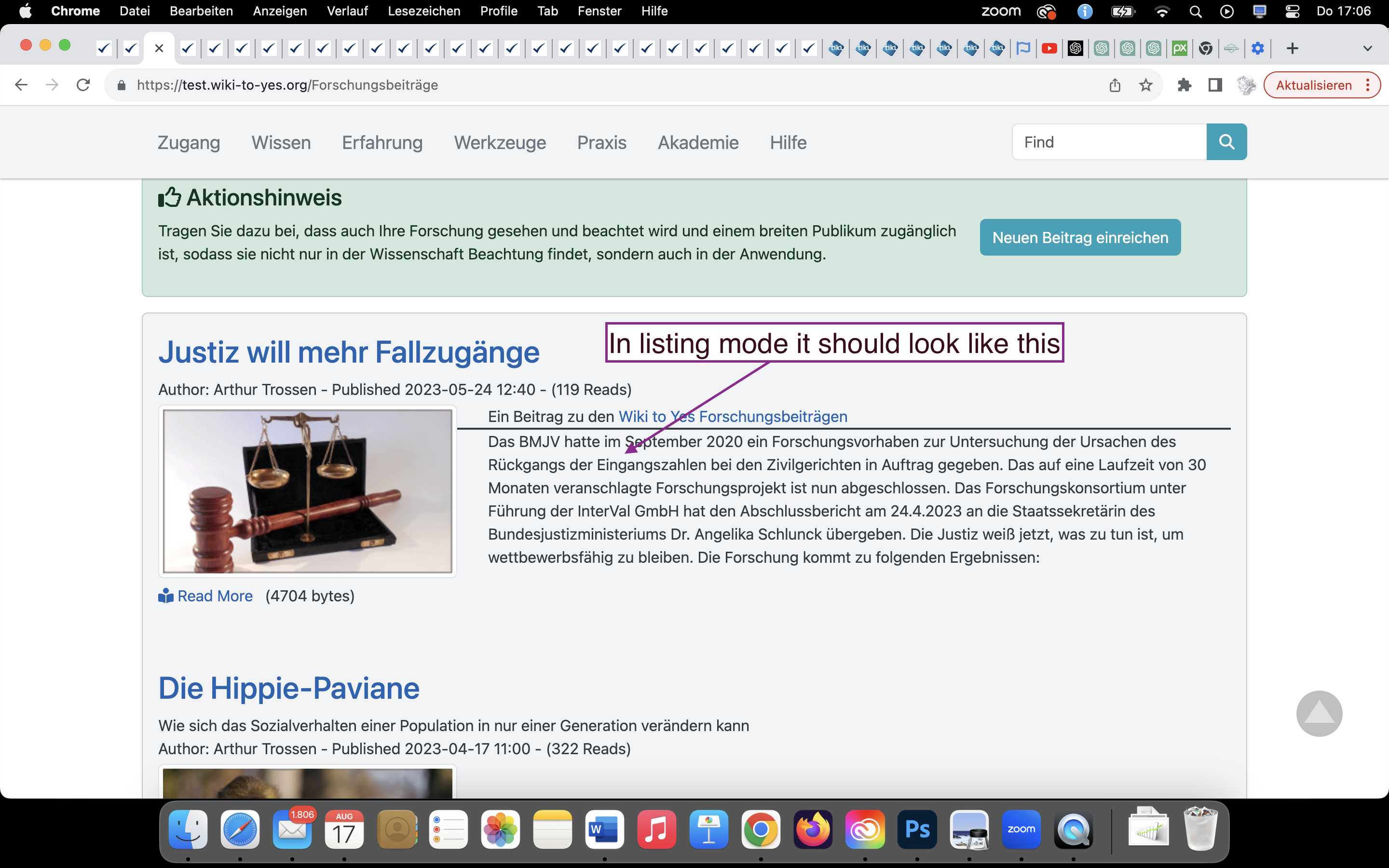
Task: Click the share page icon
Action: click(x=1115, y=85)
